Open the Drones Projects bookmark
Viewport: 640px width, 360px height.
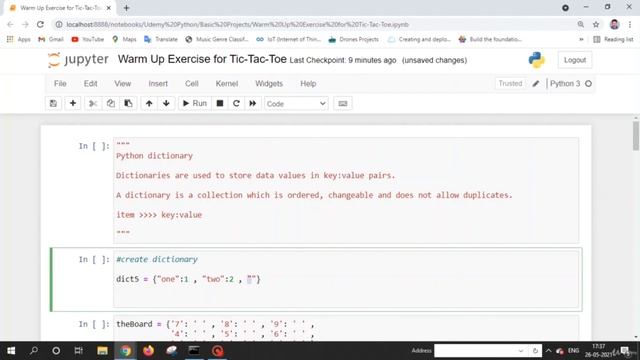[x=353, y=39]
